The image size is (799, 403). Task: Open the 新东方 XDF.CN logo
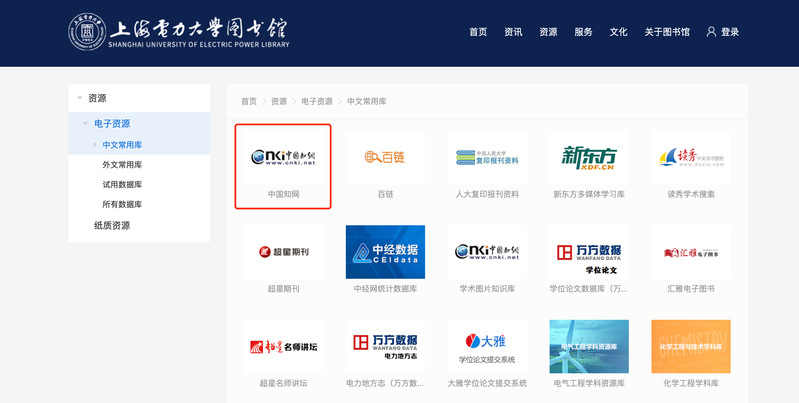pos(589,157)
